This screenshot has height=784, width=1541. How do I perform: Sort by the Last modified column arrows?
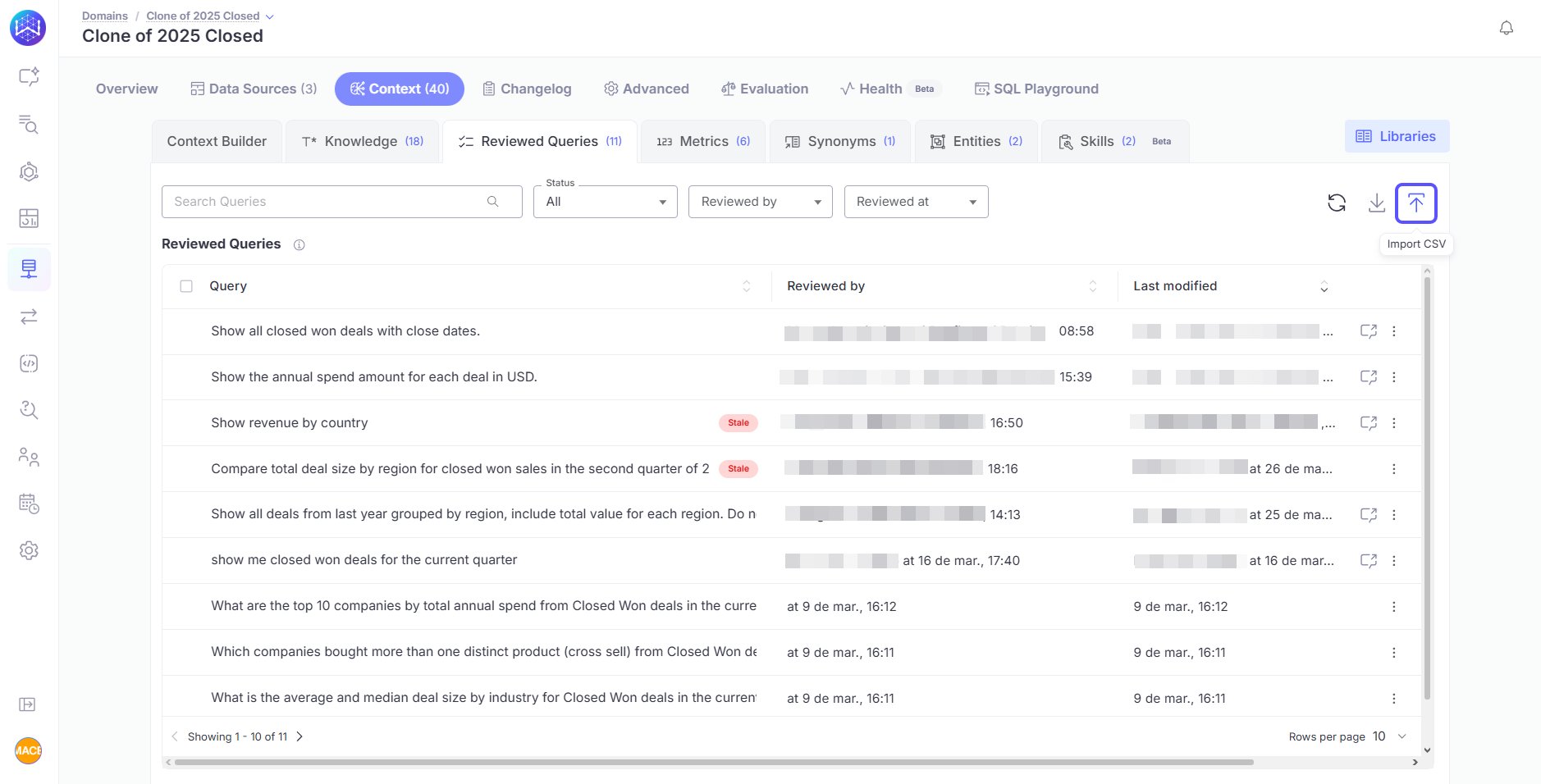pos(1324,286)
